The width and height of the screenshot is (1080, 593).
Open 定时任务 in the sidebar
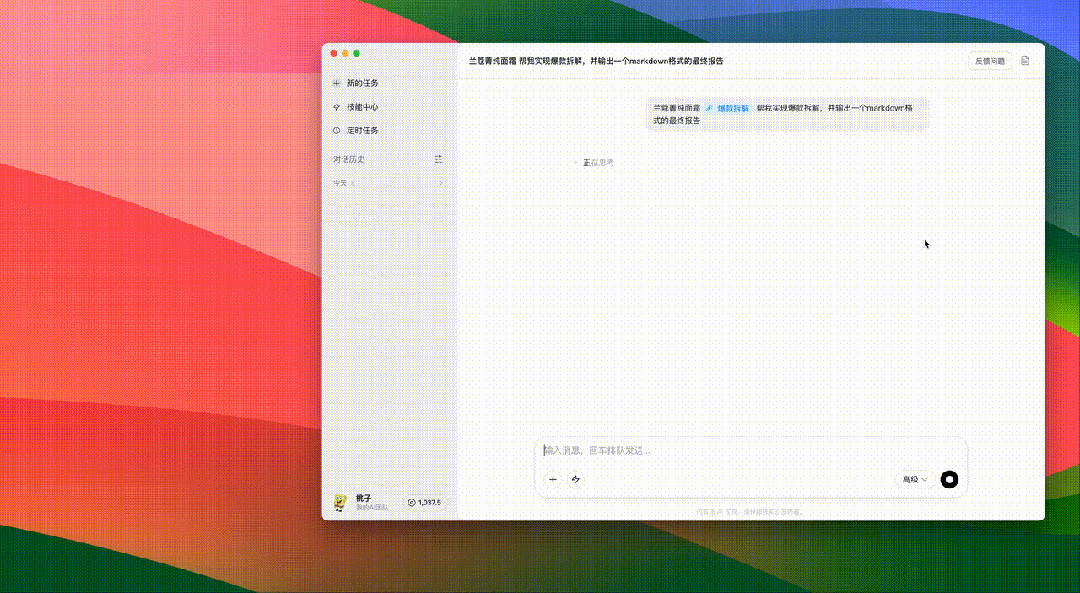[x=362, y=131]
